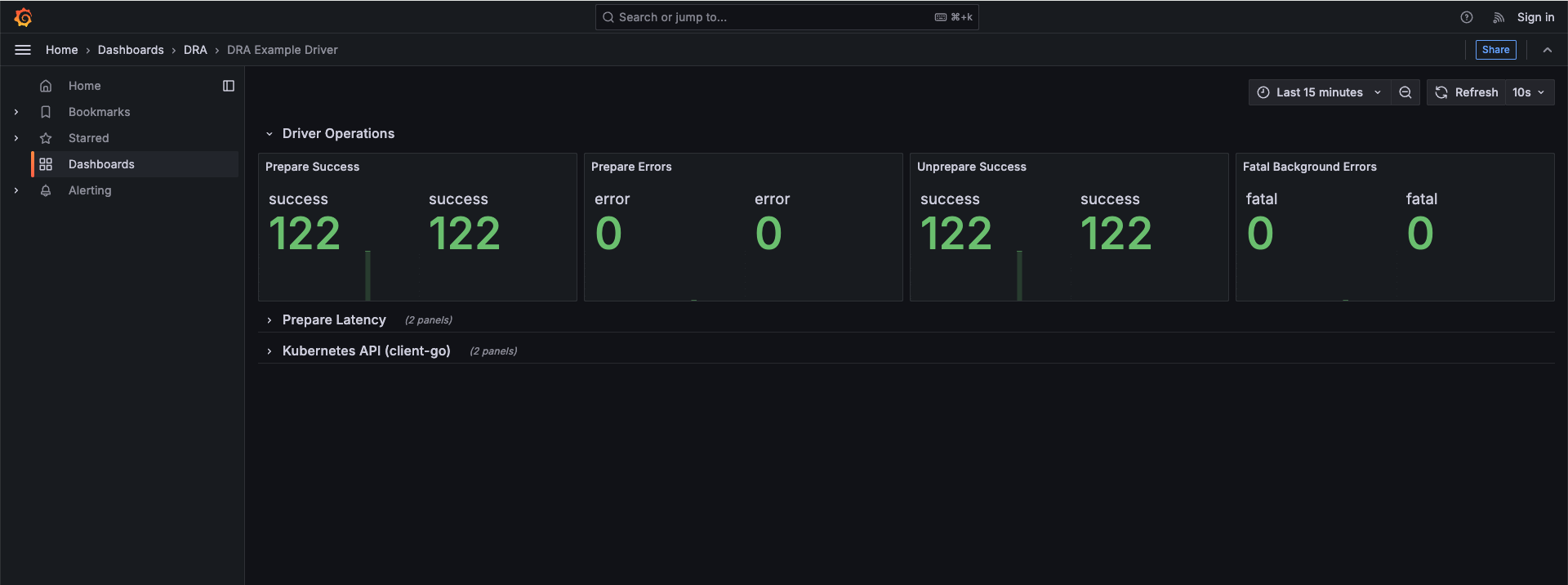This screenshot has height=585, width=1568.
Task: Click the Kubernetes API (client-go) row title
Action: coord(366,351)
